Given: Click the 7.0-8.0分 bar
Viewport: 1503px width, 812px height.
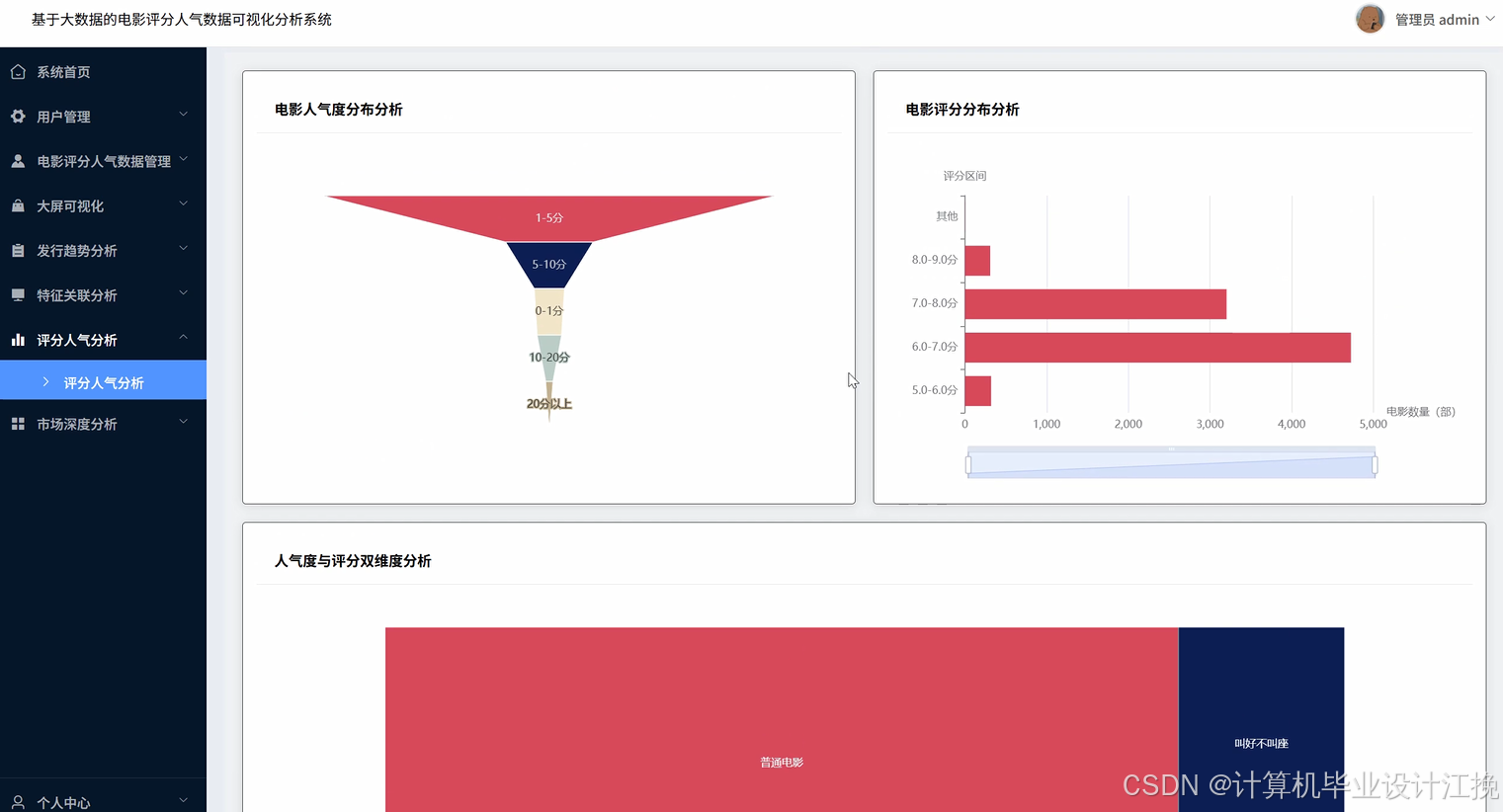Looking at the screenshot, I should tap(1095, 304).
